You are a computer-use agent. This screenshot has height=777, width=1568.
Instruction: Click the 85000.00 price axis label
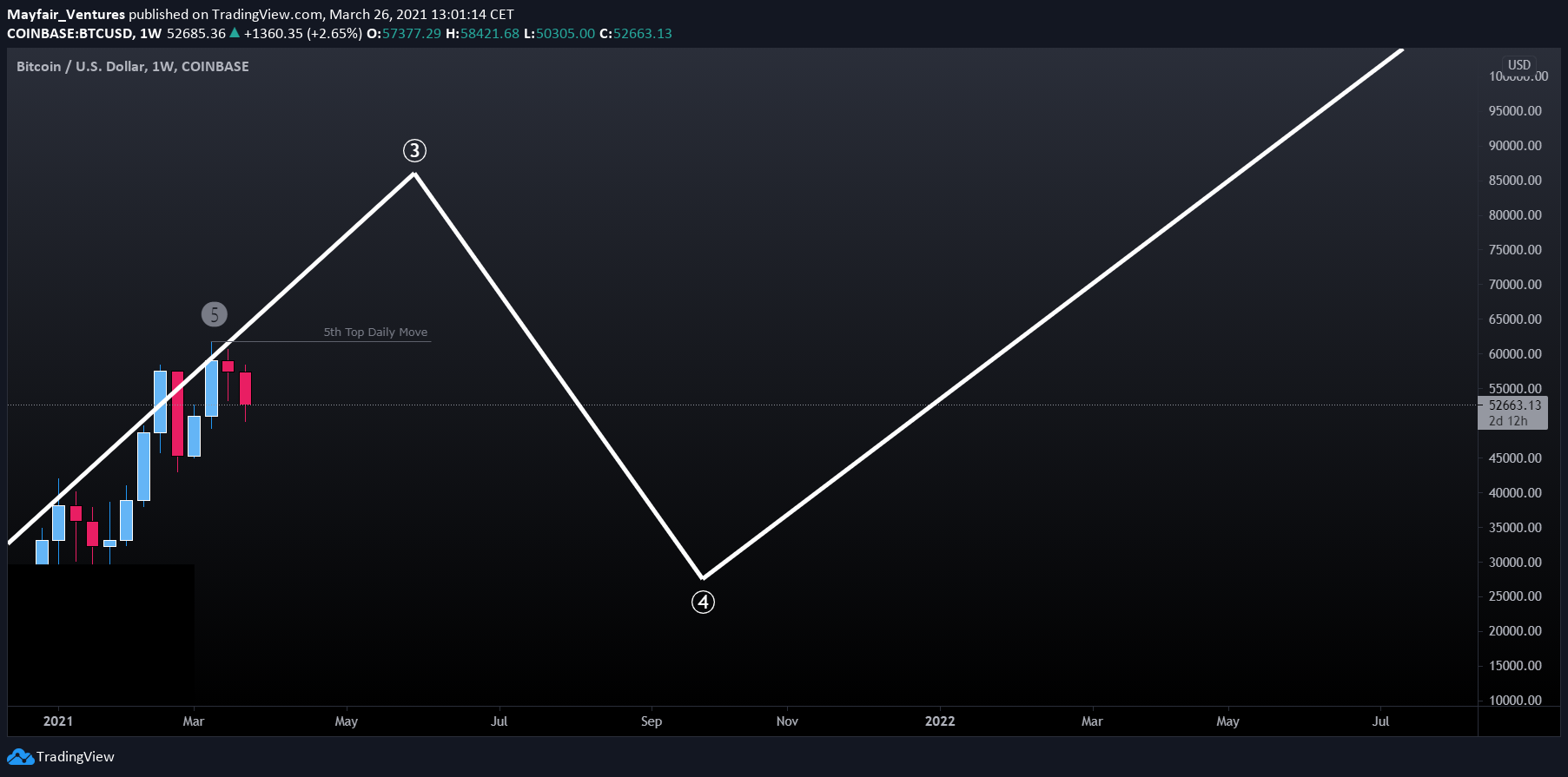[x=1515, y=181]
